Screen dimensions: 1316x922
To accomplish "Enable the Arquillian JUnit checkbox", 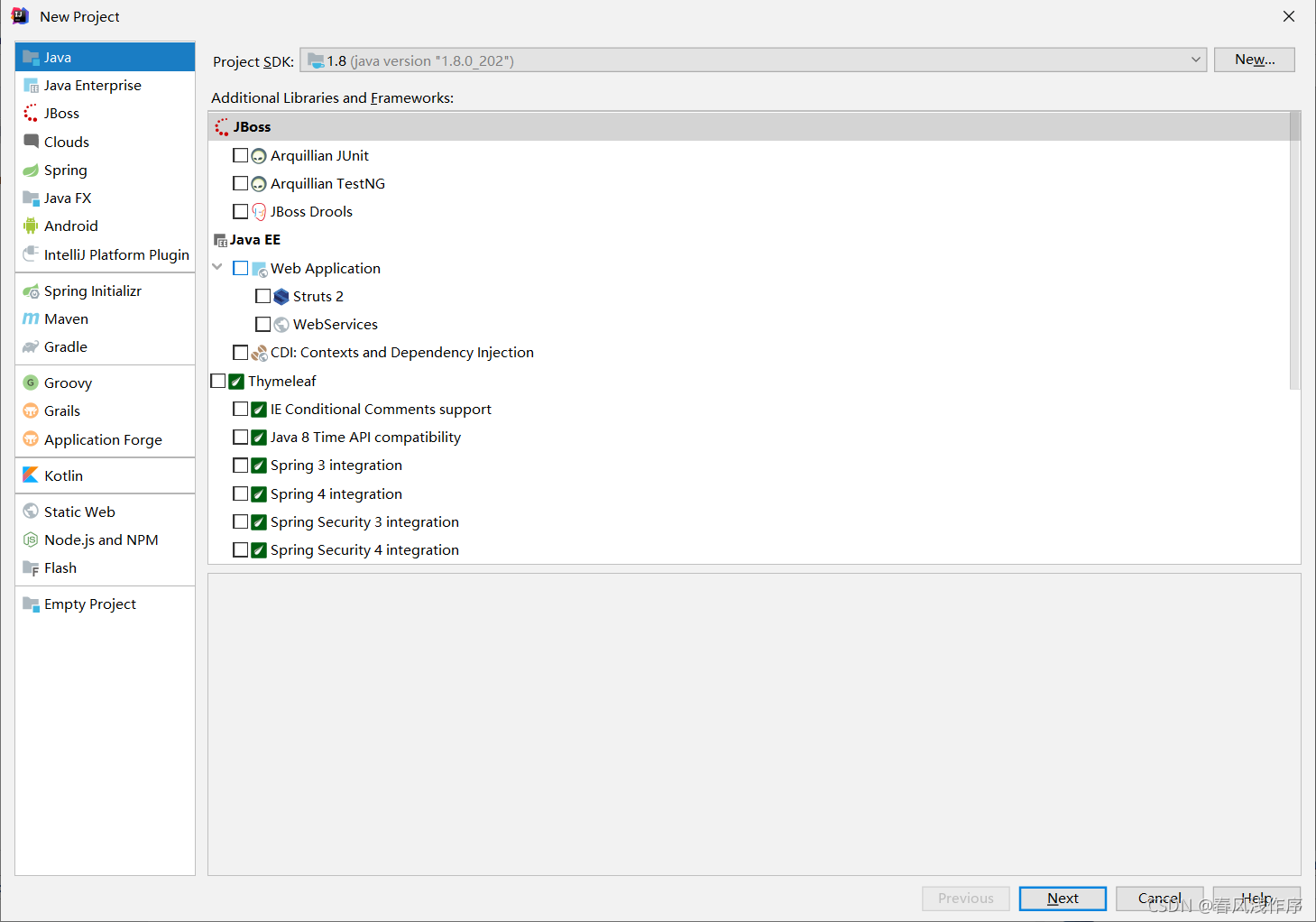I will pyautogui.click(x=240, y=155).
